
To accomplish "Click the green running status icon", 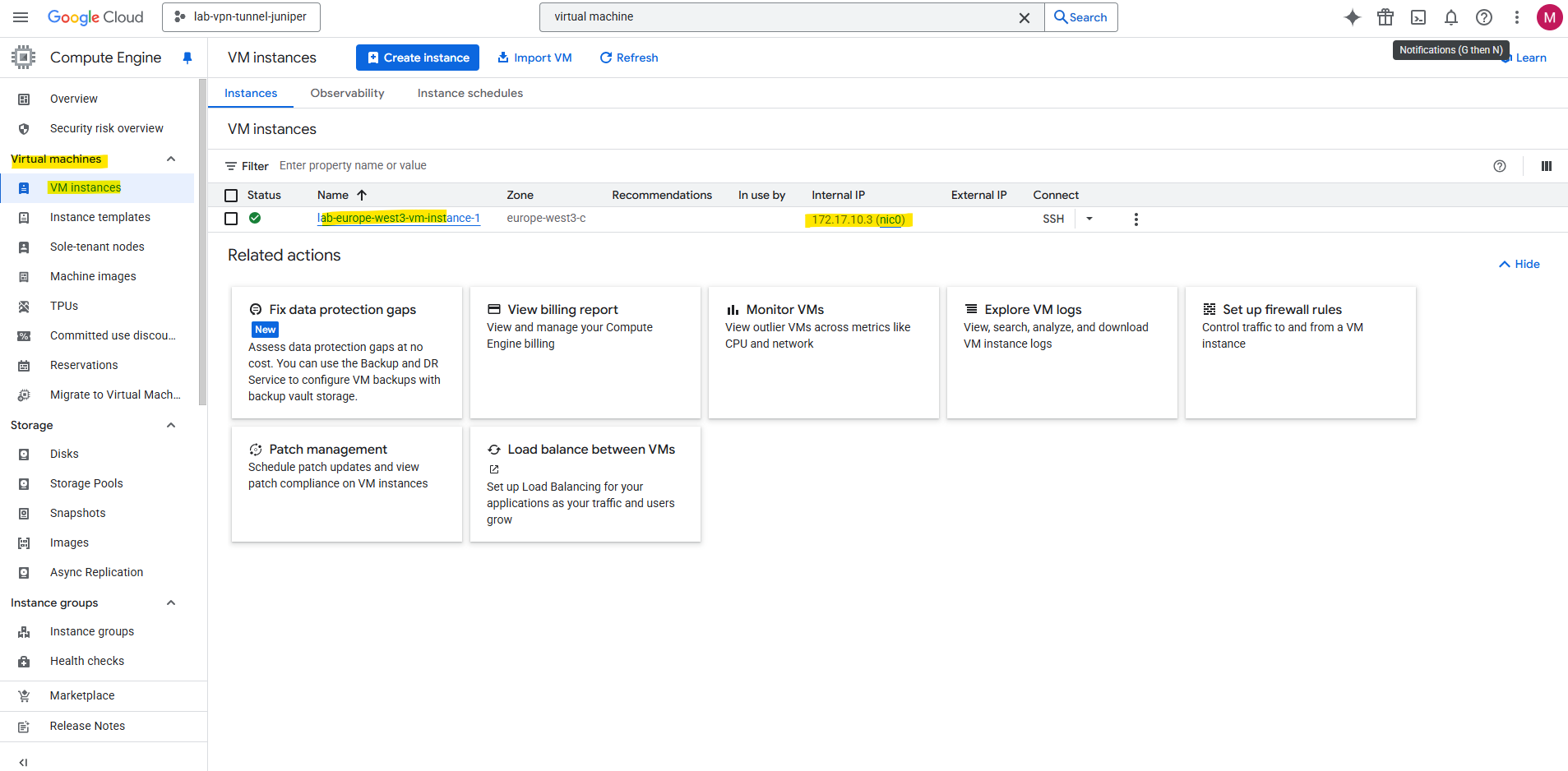I will pyautogui.click(x=255, y=218).
